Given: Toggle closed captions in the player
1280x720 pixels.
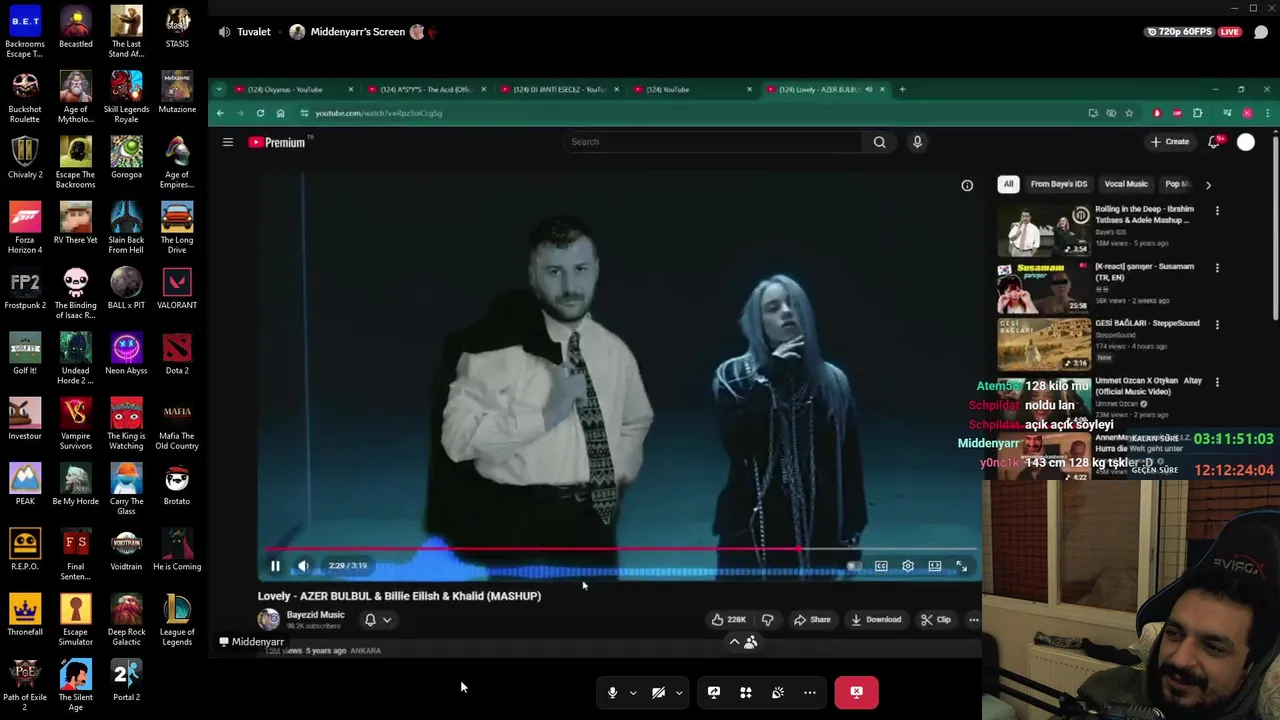Looking at the screenshot, I should click(881, 566).
